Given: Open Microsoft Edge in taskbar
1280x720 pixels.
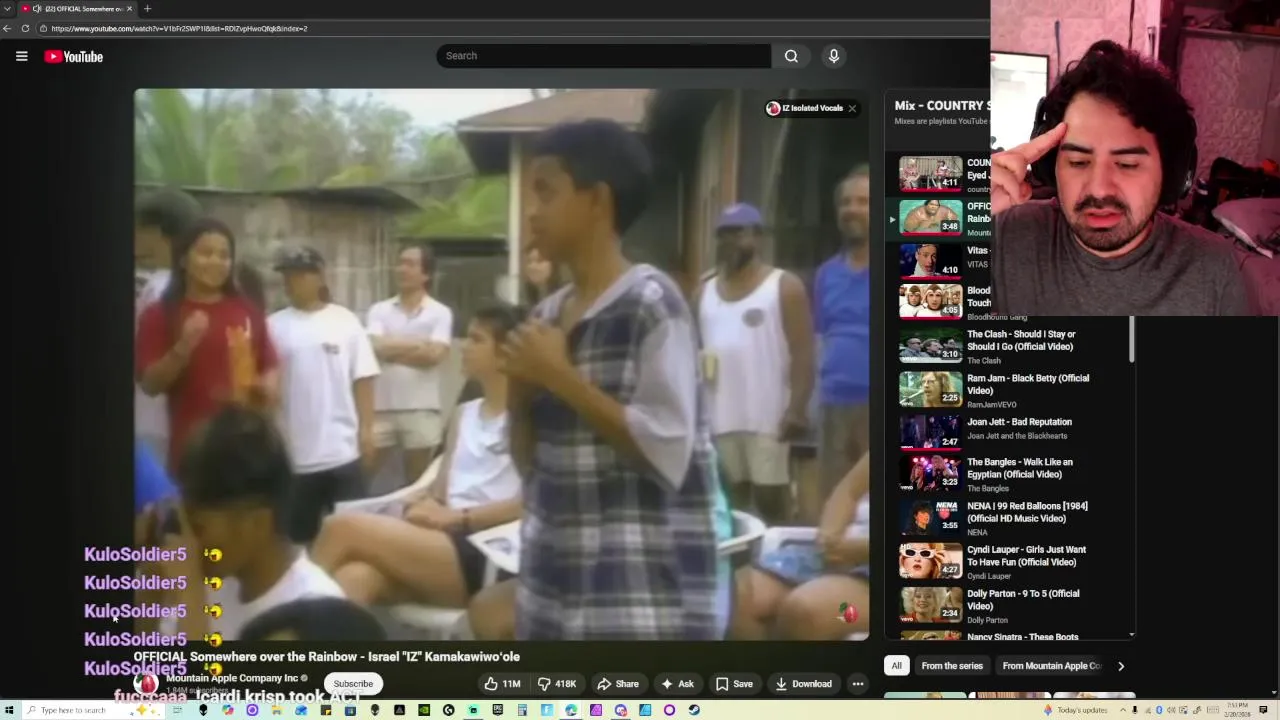Looking at the screenshot, I should point(571,710).
